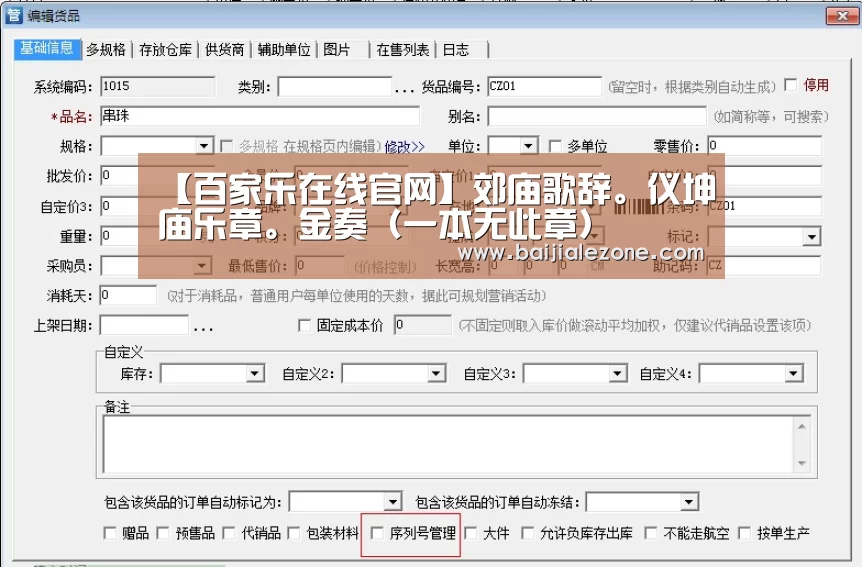Close the 编辑货品 dialog
862x567 pixels.
click(x=841, y=16)
